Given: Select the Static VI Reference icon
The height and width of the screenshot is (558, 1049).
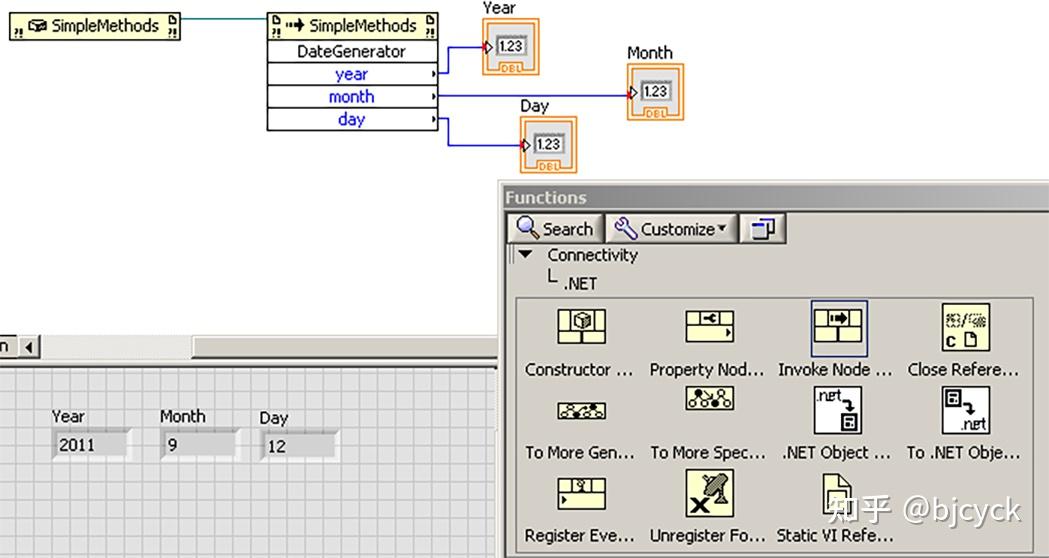Looking at the screenshot, I should point(837,493).
